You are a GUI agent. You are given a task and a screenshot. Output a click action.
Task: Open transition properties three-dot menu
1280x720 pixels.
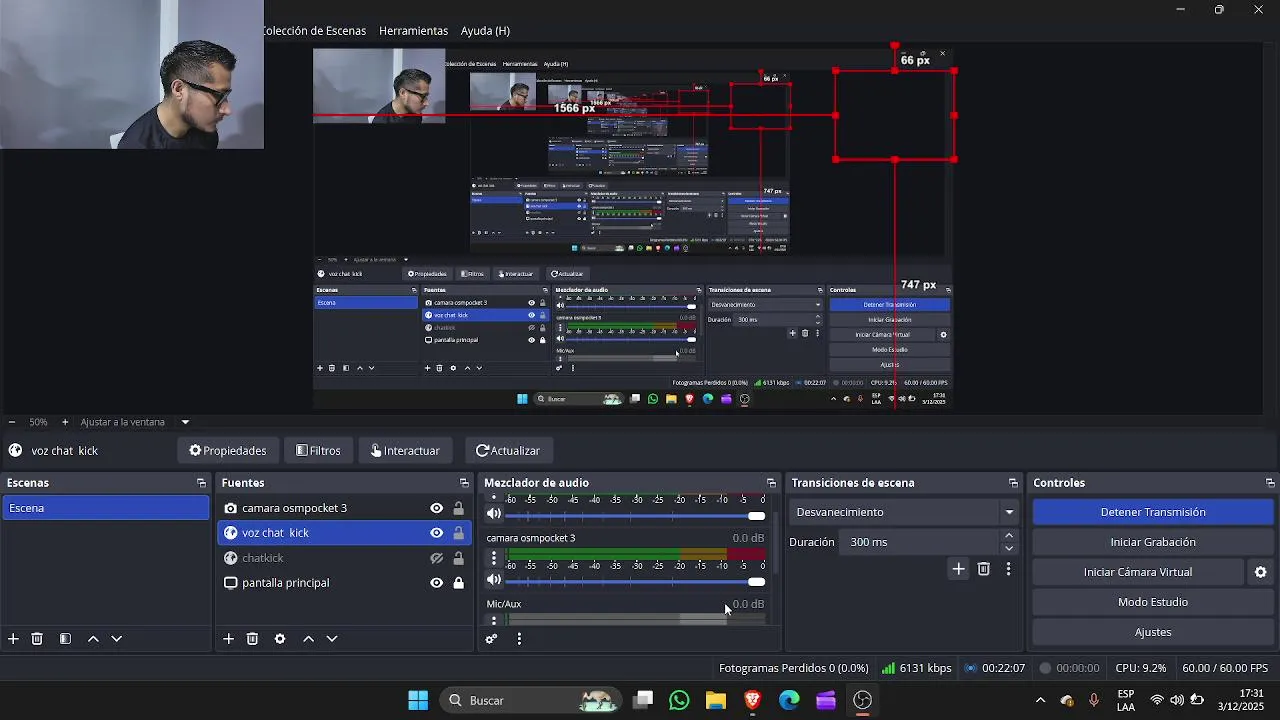(1008, 568)
